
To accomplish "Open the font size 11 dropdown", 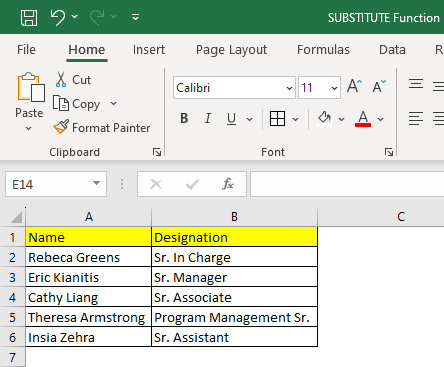I will [x=334, y=88].
